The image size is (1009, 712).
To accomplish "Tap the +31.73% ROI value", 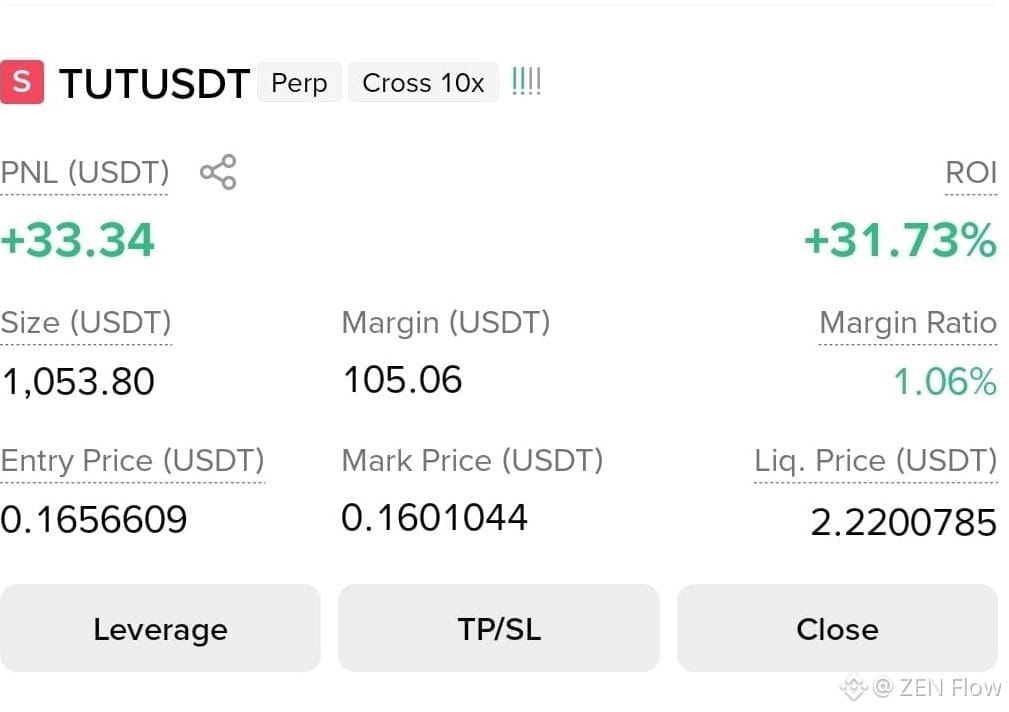I will (900, 240).
